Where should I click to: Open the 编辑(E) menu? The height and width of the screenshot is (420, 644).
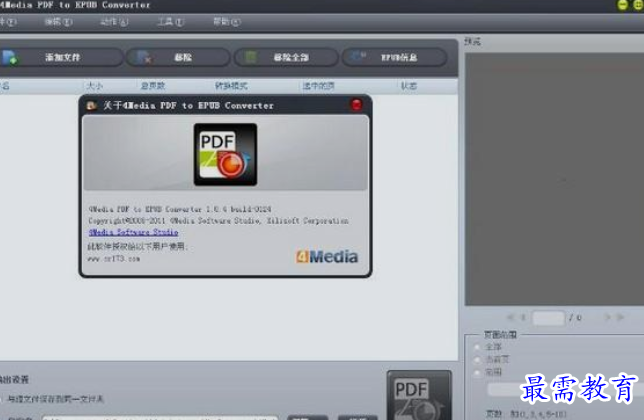point(58,22)
